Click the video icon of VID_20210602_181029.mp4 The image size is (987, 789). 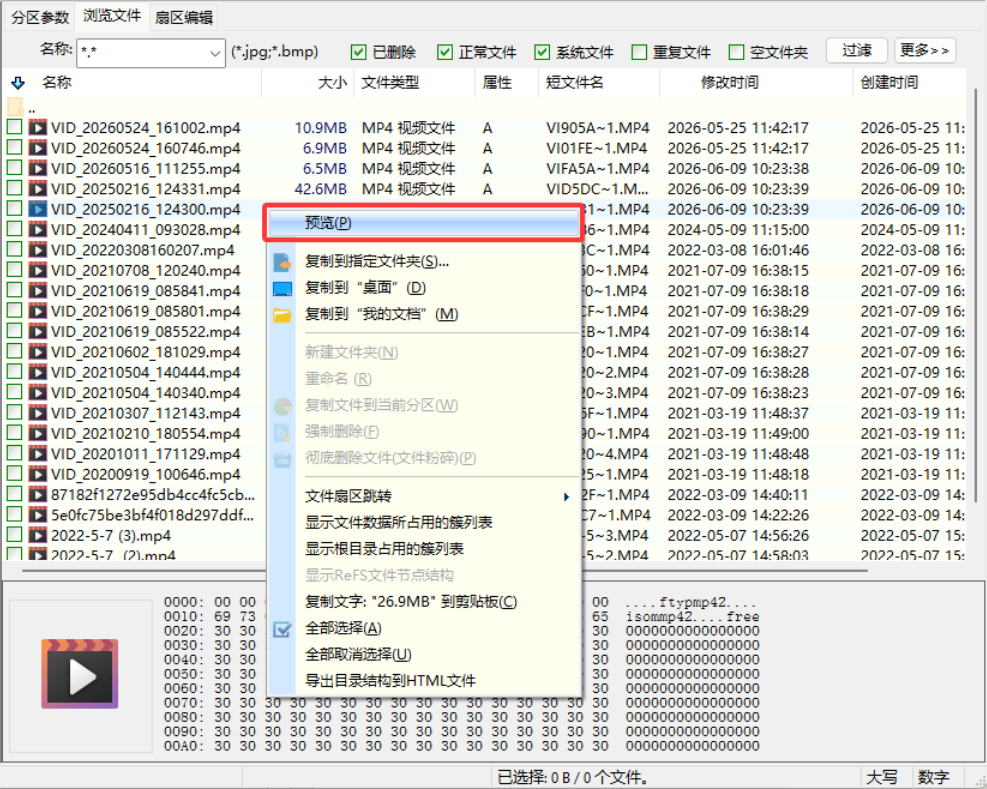pyautogui.click(x=38, y=352)
